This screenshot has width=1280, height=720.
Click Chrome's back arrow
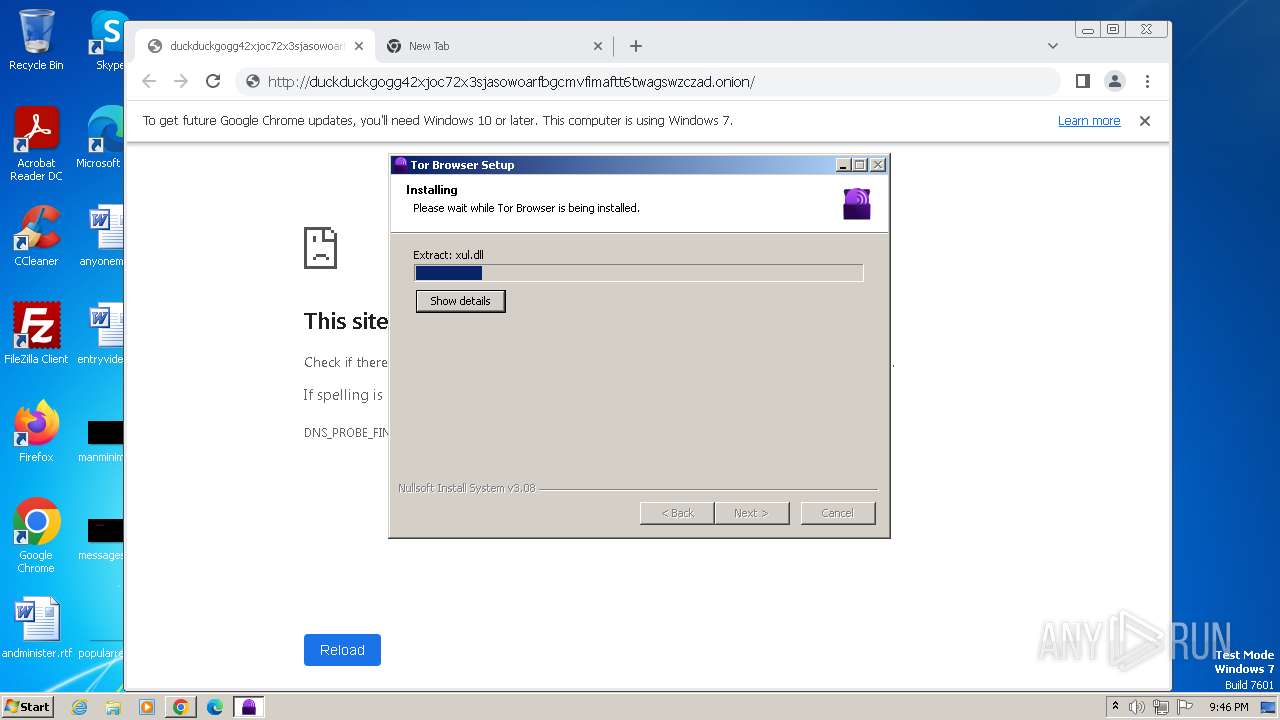pyautogui.click(x=149, y=82)
